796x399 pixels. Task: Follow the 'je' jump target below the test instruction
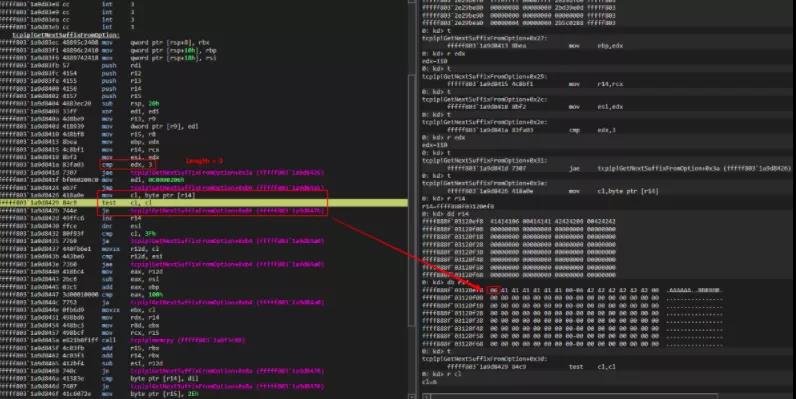click(227, 211)
